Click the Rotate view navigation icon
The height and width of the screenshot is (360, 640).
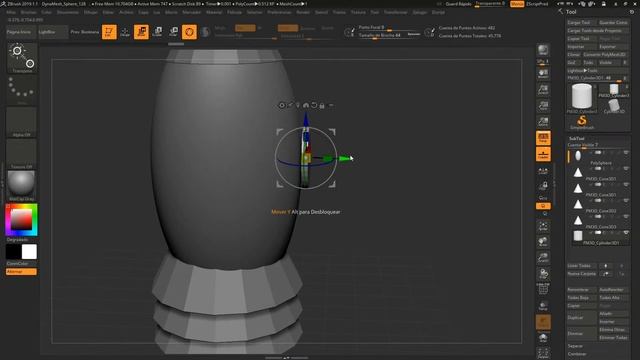click(x=543, y=274)
